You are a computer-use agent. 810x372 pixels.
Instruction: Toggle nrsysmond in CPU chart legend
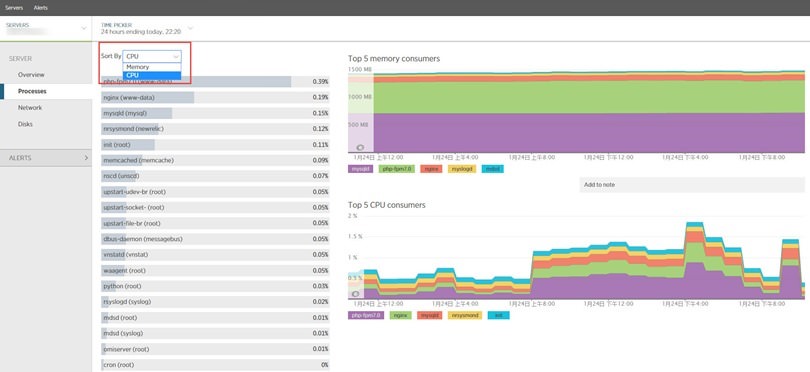[465, 315]
